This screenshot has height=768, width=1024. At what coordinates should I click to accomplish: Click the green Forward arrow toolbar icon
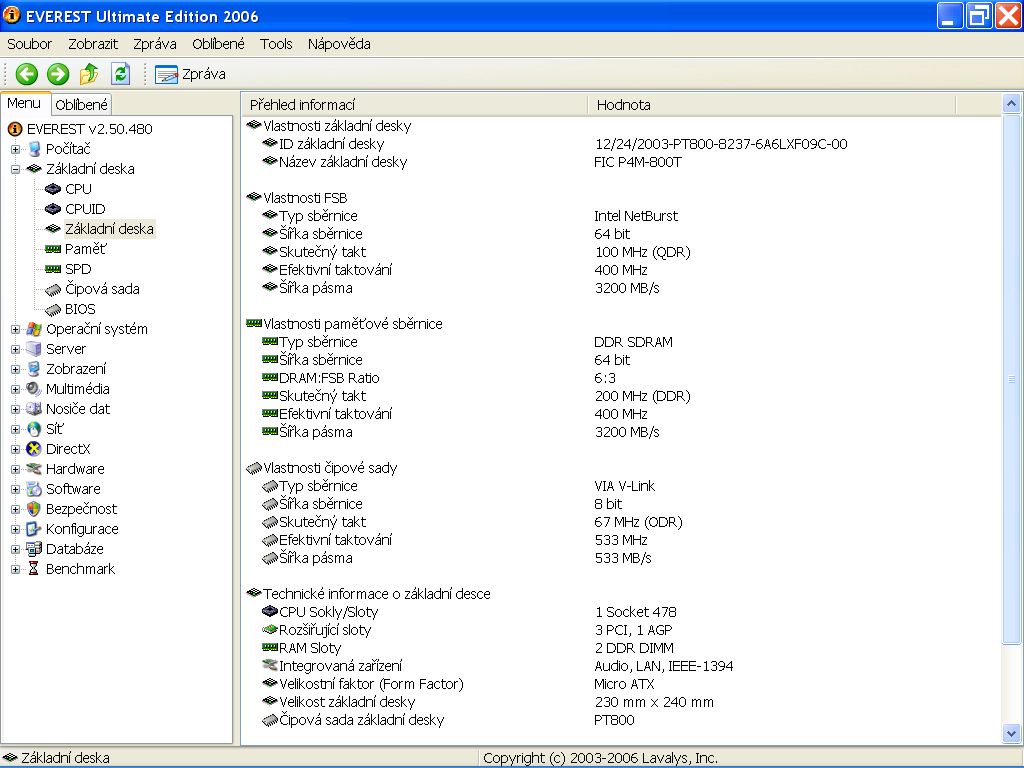58,73
